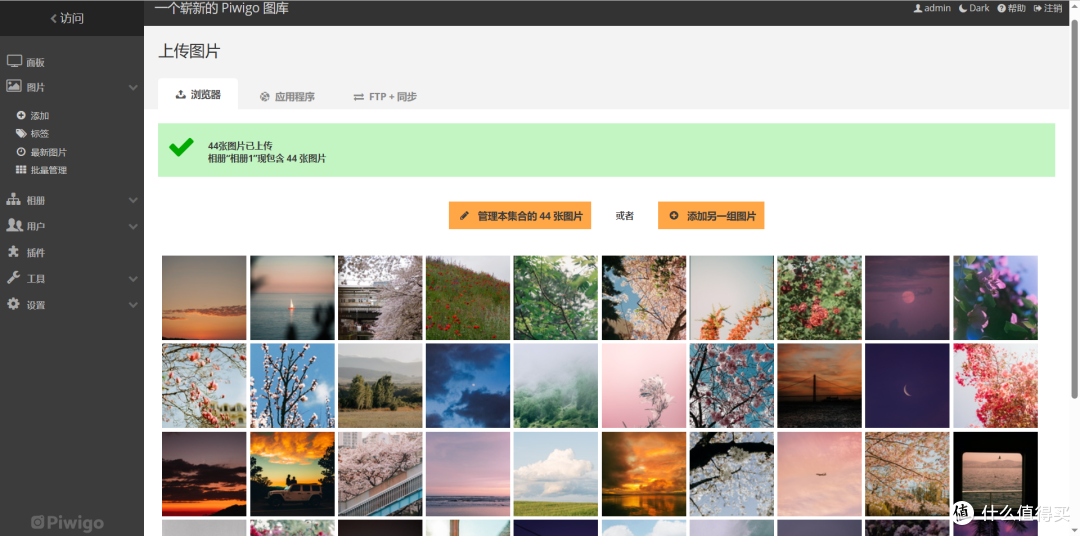Open the 插件 puzzle-piece plugins icon
Image resolution: width=1080 pixels, height=536 pixels.
(14, 252)
